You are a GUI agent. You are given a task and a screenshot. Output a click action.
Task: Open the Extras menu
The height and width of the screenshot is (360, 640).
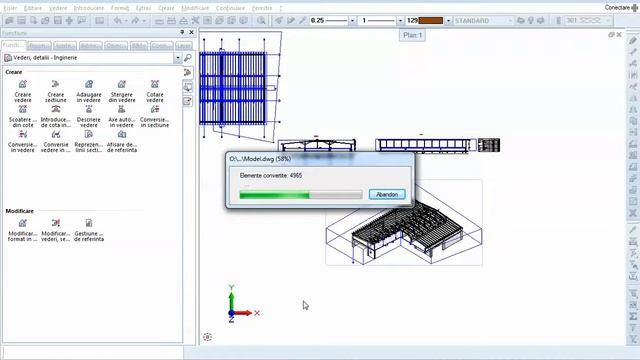tap(143, 8)
